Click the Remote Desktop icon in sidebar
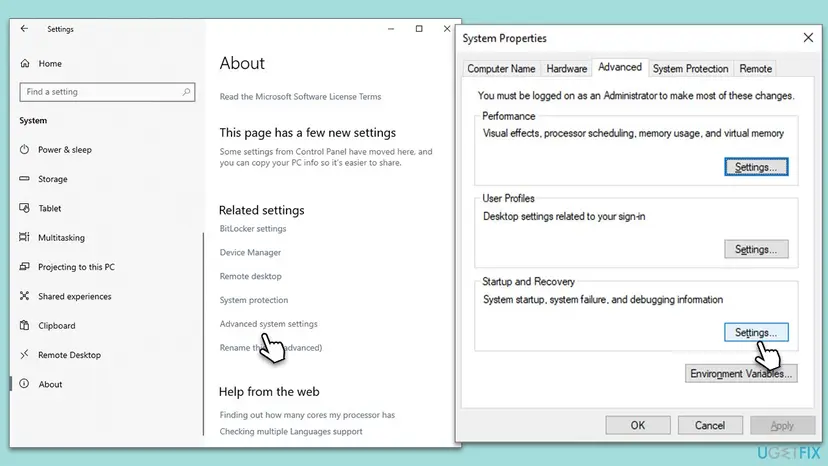The width and height of the screenshot is (828, 466). click(x=24, y=355)
